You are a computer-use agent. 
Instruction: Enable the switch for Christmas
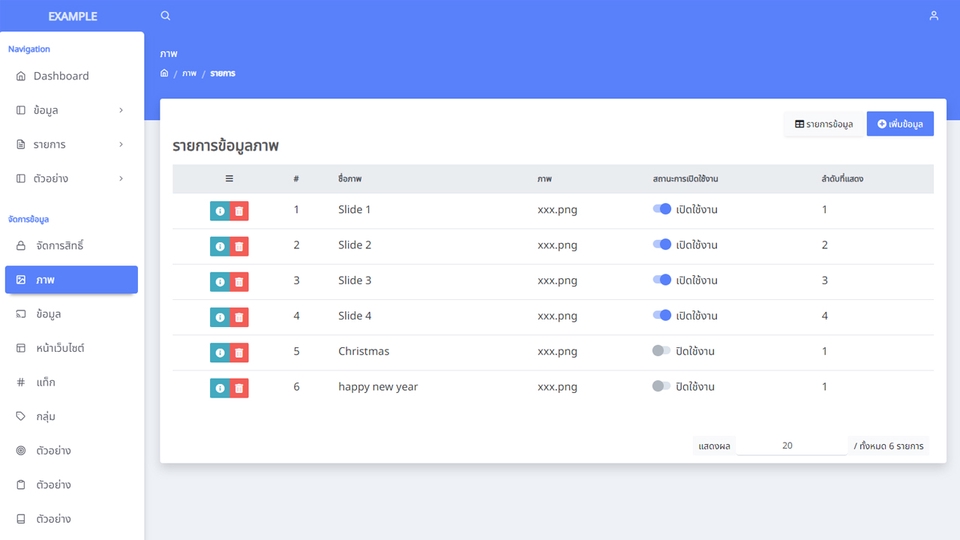coord(661,351)
